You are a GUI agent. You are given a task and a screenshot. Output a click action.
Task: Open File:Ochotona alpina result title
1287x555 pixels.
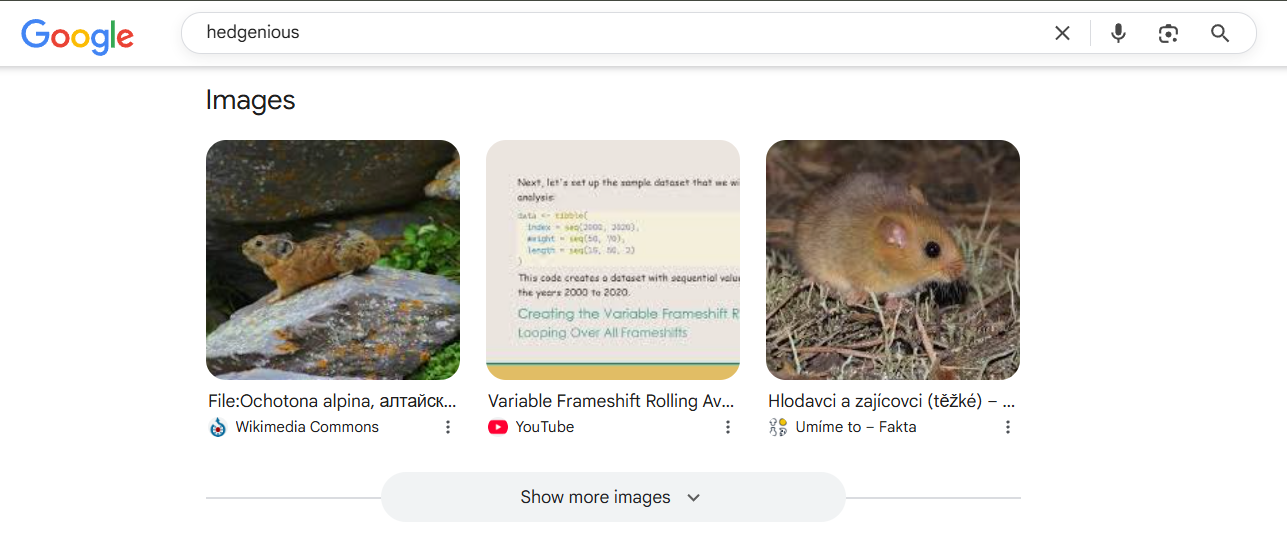click(332, 401)
